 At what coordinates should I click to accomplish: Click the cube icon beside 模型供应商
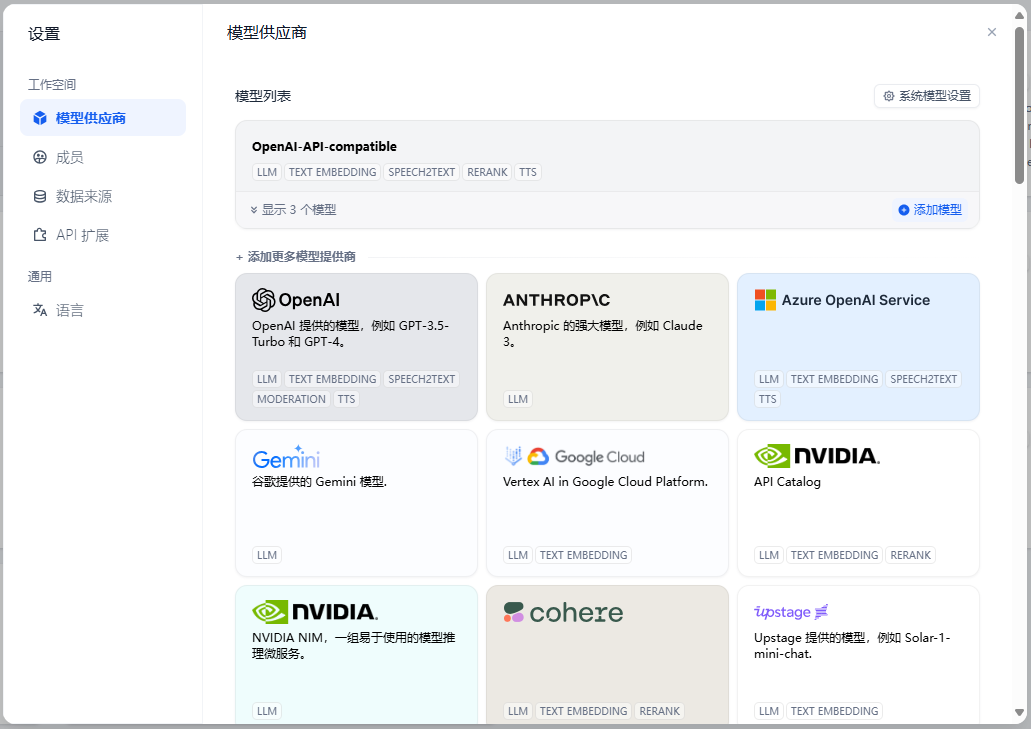40,118
